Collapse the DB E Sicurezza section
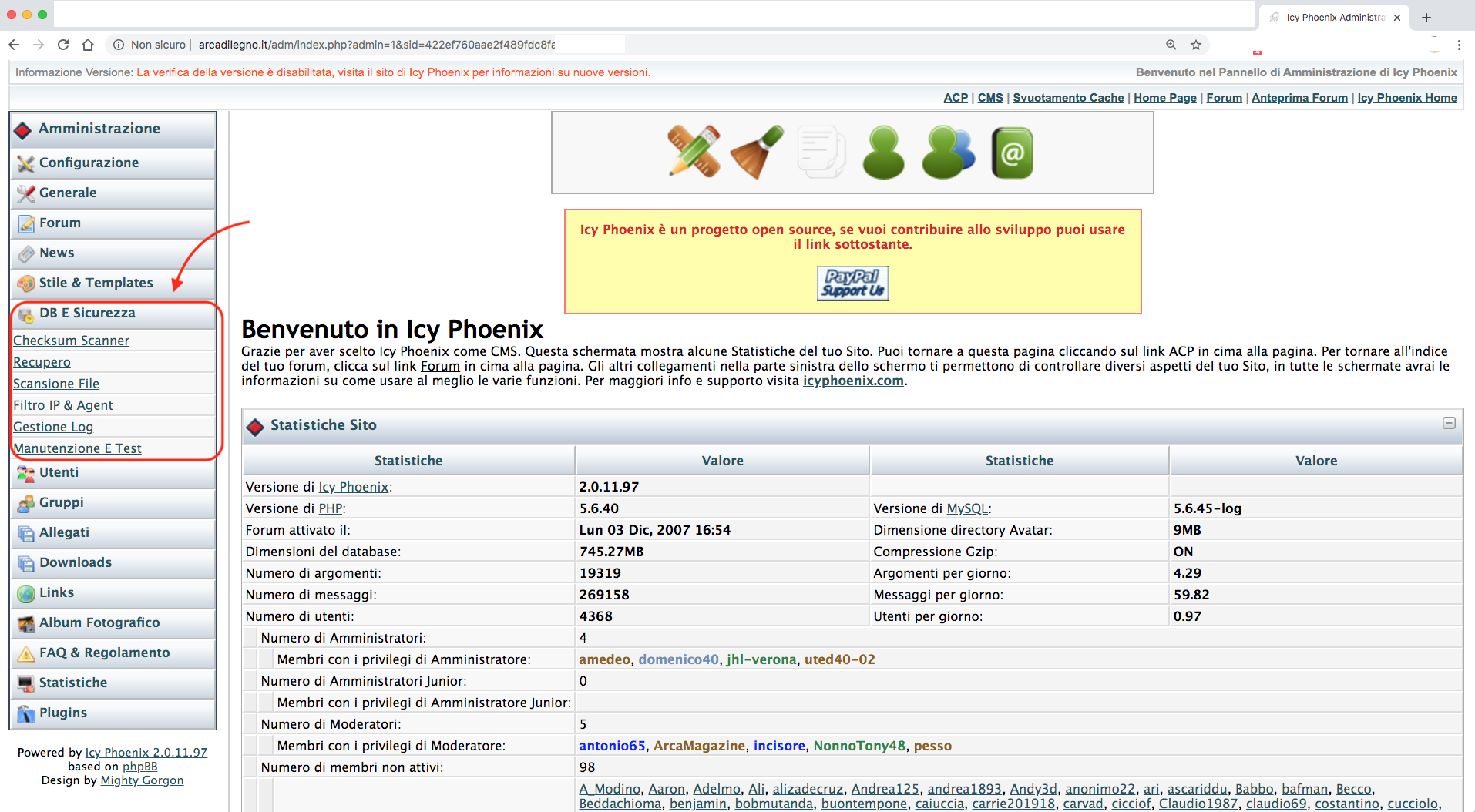This screenshot has width=1475, height=812. [87, 313]
